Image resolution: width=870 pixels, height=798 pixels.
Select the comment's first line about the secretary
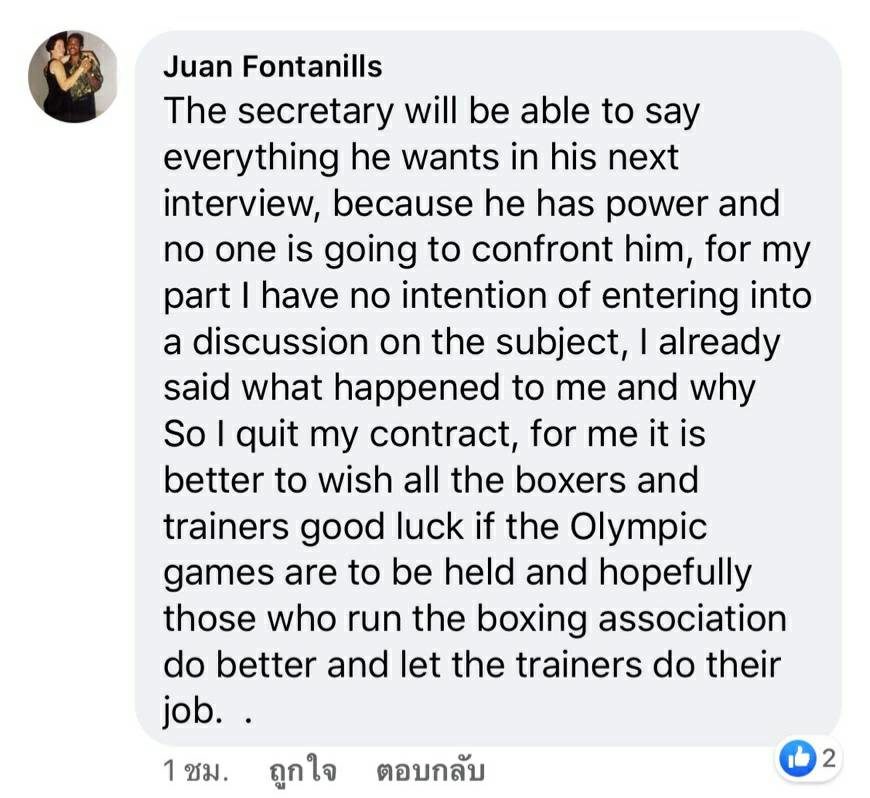pos(432,113)
